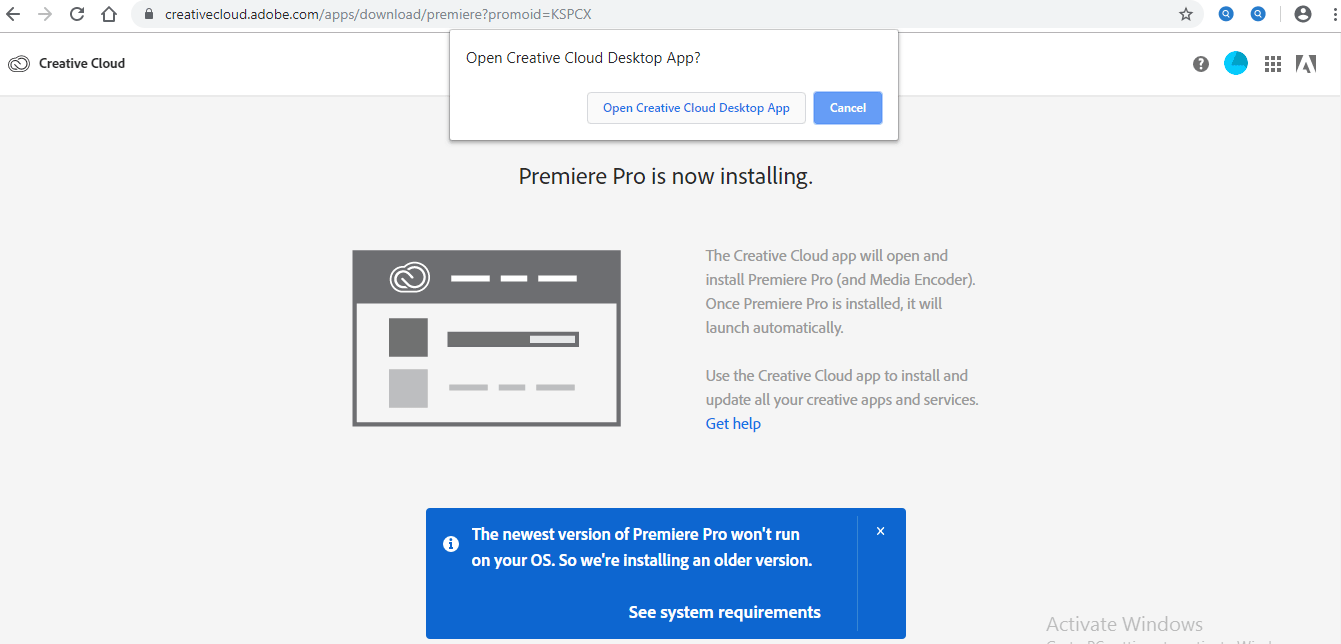
Task: Click Open Creative Cloud Desktop App button
Action: (x=696, y=108)
